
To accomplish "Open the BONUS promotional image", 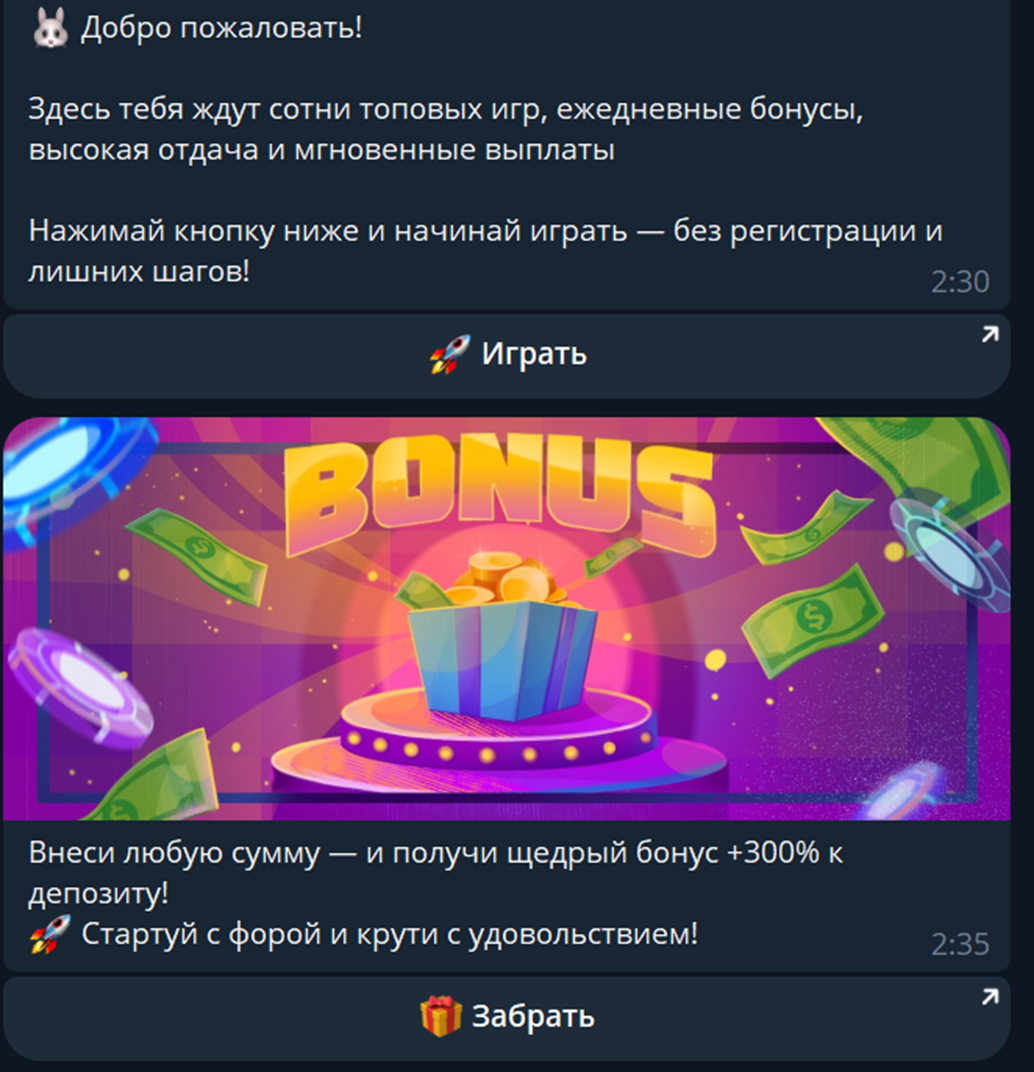I will coord(507,619).
